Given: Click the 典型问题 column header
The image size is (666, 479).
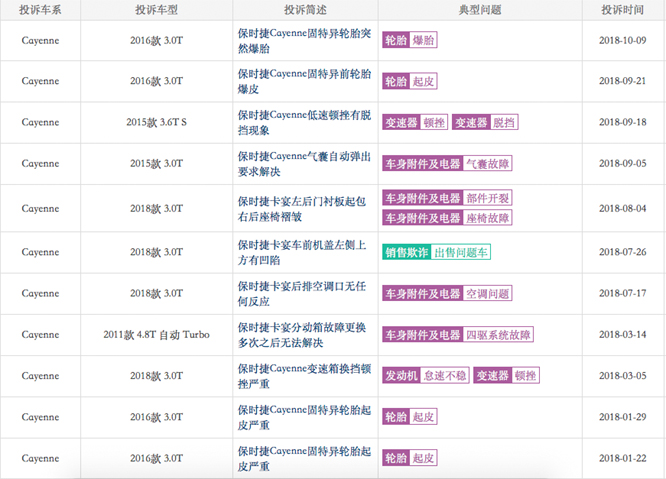Looking at the screenshot, I should [480, 9].
